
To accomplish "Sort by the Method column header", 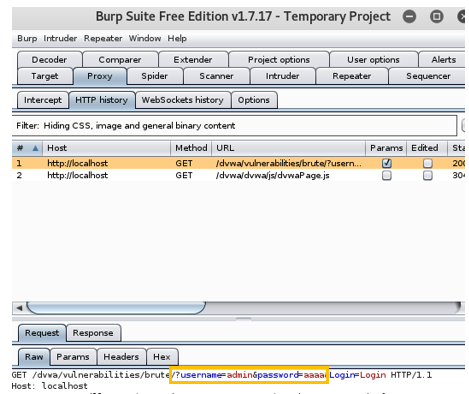I will click(x=191, y=148).
